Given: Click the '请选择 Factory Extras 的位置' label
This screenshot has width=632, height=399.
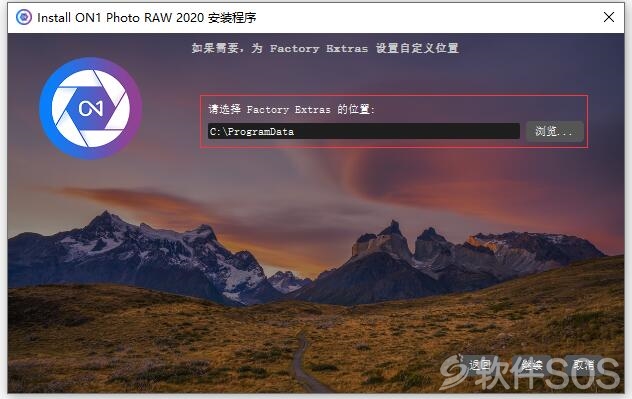Looking at the screenshot, I should (x=291, y=109).
